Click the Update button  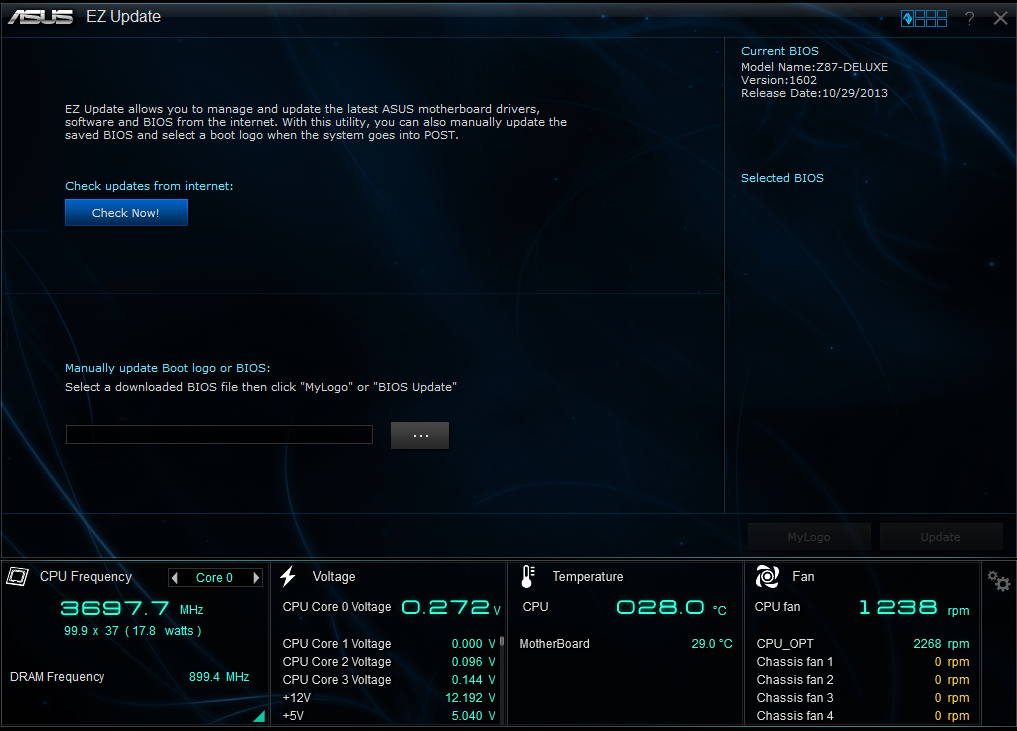pyautogui.click(x=940, y=537)
